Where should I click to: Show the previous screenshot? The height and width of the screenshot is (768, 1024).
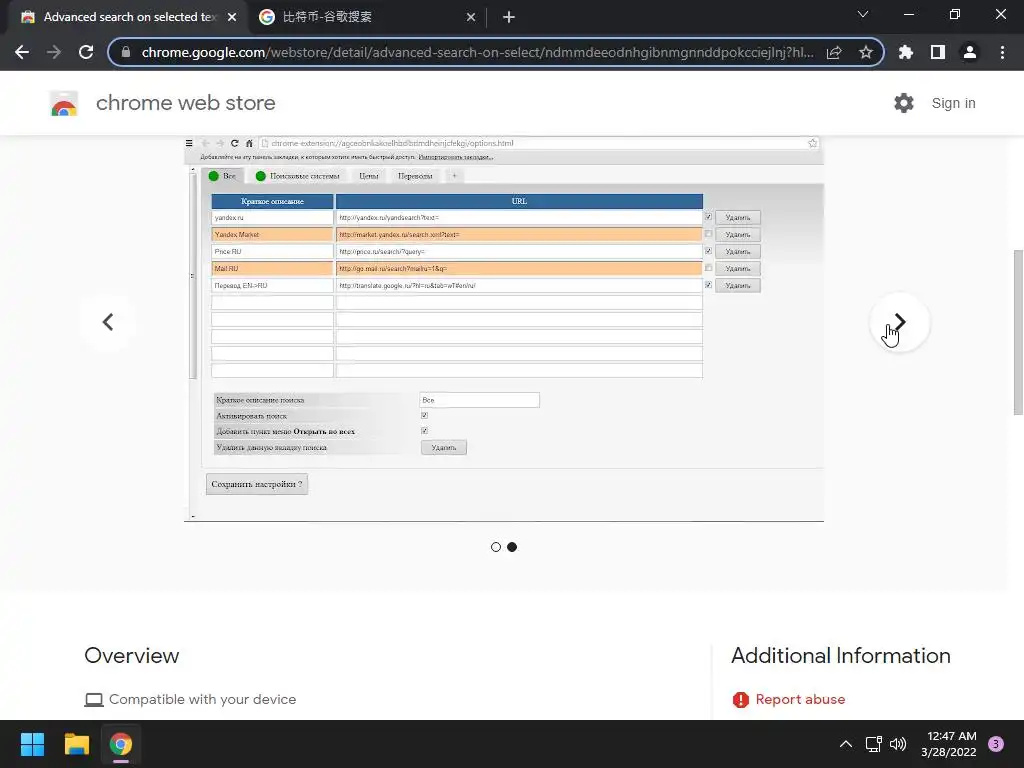(108, 322)
